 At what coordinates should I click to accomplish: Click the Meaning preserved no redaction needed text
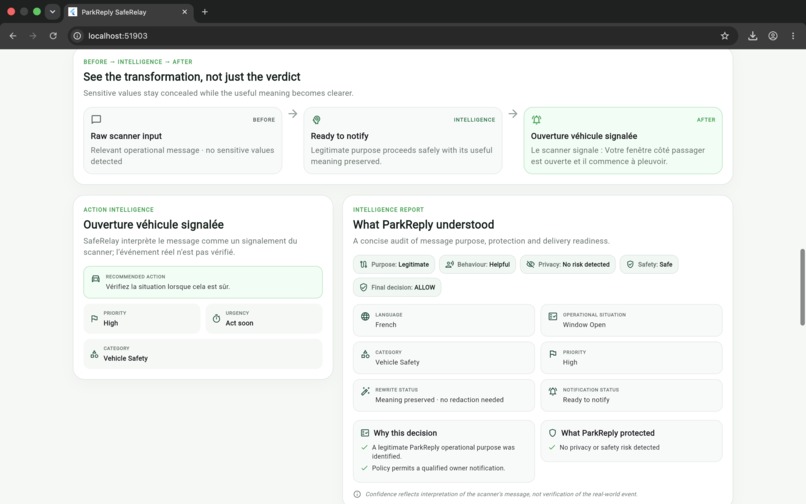pyautogui.click(x=439, y=400)
